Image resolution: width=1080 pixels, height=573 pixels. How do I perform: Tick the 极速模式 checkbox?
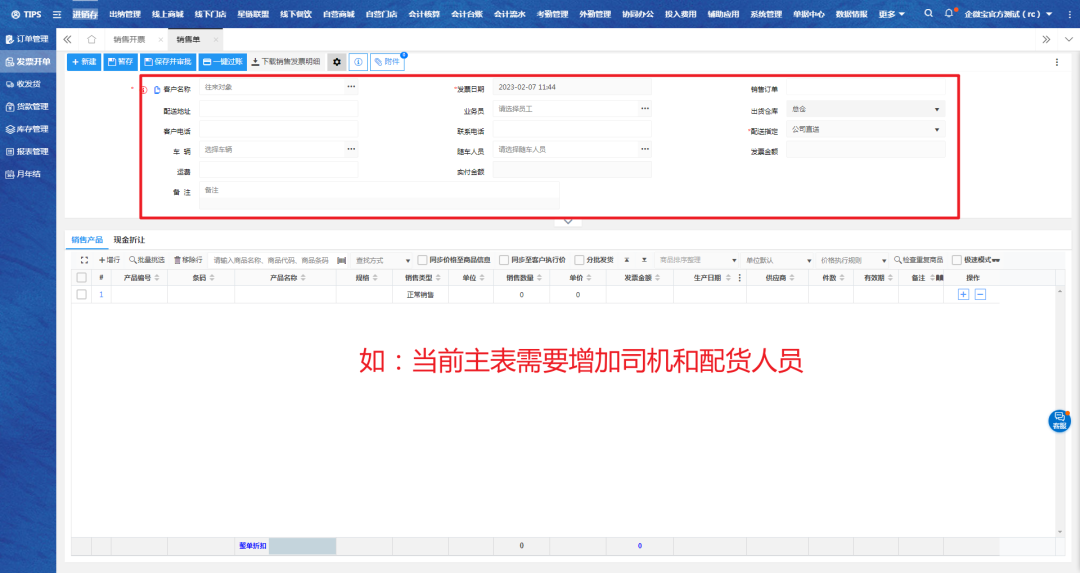pyautogui.click(x=956, y=260)
